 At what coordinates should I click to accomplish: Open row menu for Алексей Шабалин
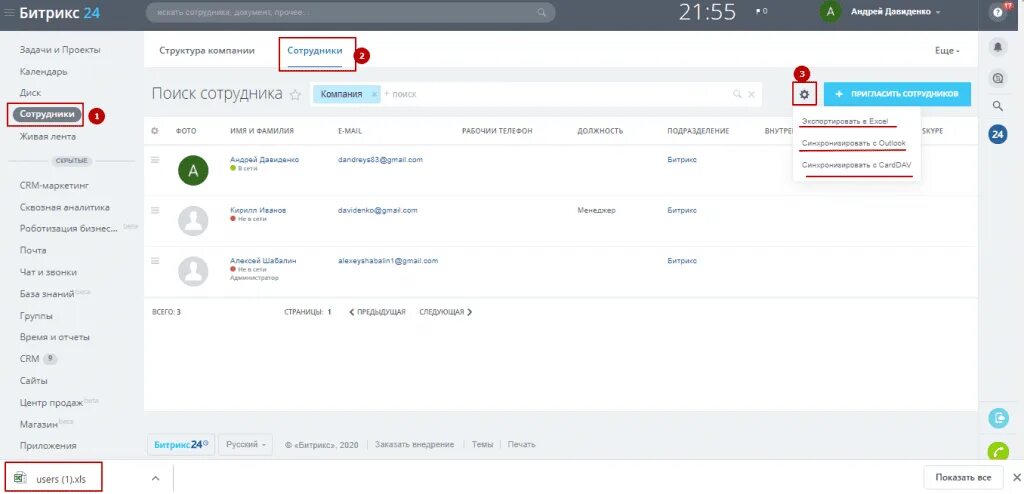coord(155,261)
